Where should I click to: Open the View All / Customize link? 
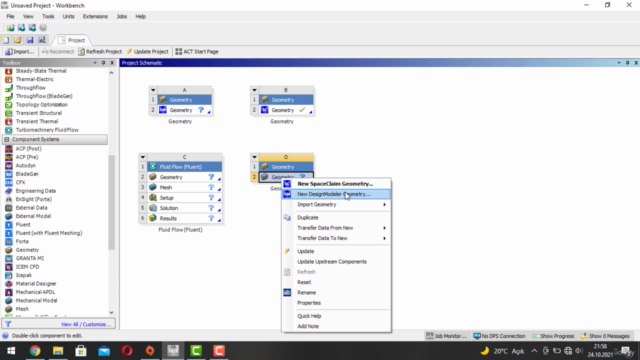pyautogui.click(x=86, y=324)
